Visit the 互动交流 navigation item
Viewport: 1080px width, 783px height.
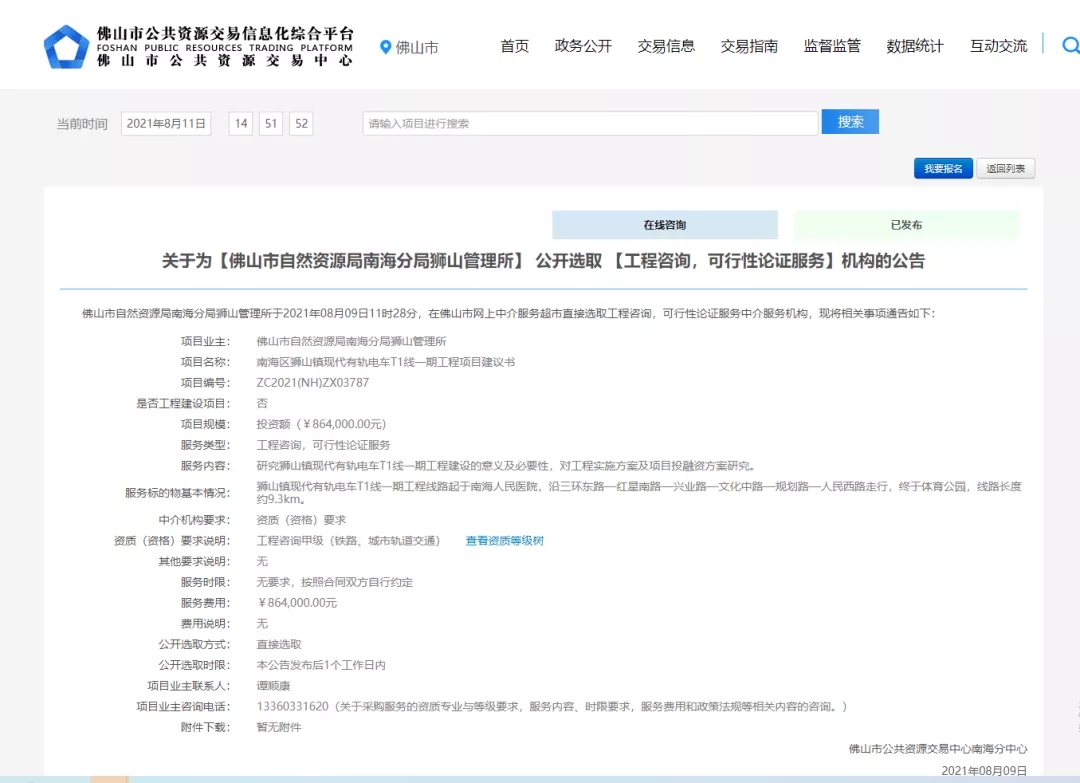[998, 46]
